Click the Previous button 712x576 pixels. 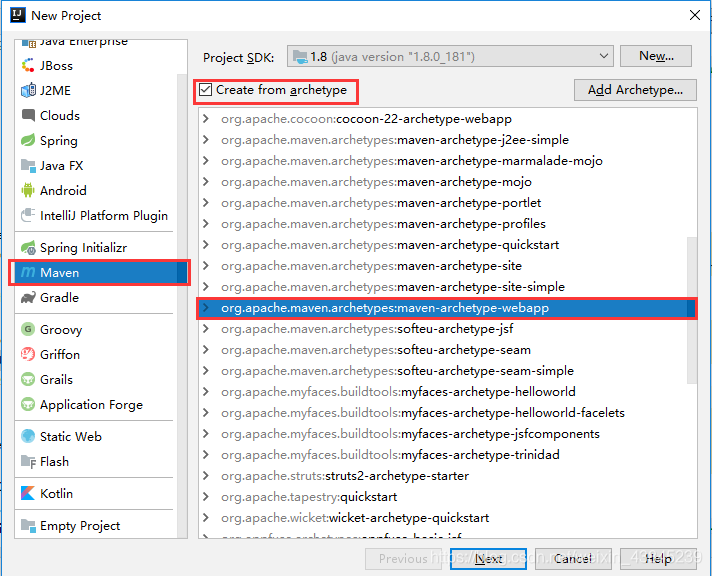tap(403, 558)
